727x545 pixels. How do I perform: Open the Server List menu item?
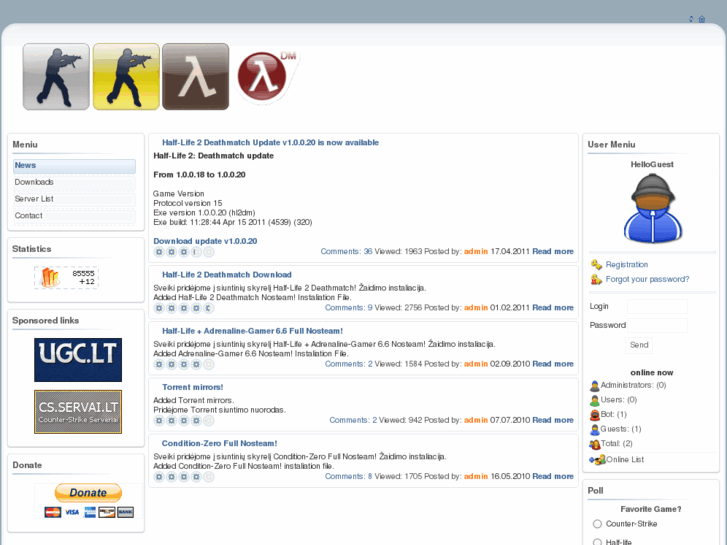pos(74,199)
